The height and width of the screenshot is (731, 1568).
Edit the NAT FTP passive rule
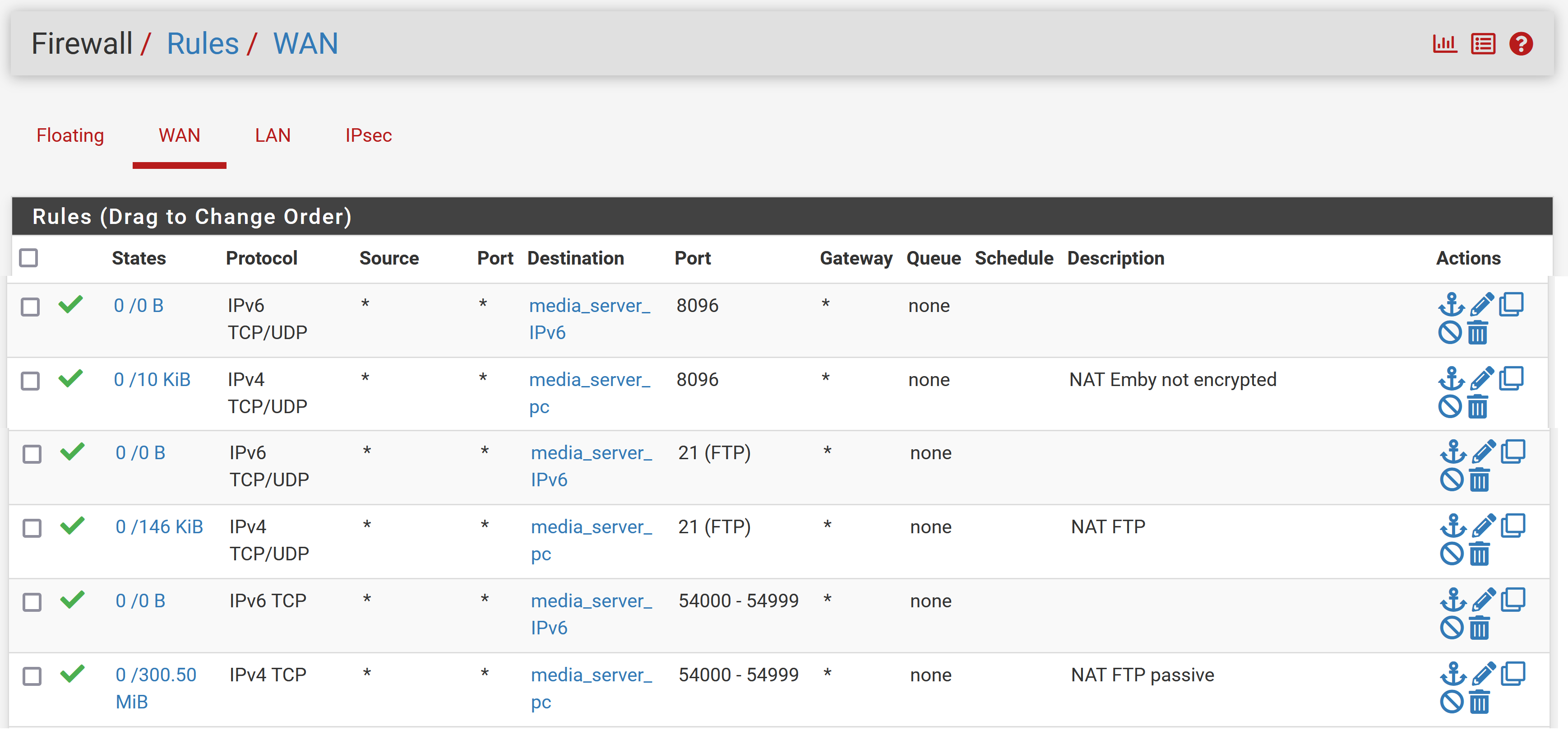1483,674
